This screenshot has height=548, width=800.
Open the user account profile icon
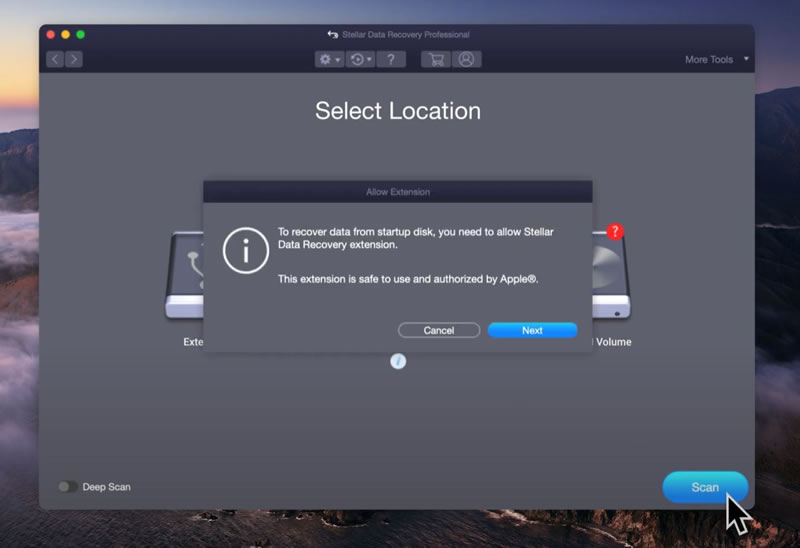(x=466, y=59)
